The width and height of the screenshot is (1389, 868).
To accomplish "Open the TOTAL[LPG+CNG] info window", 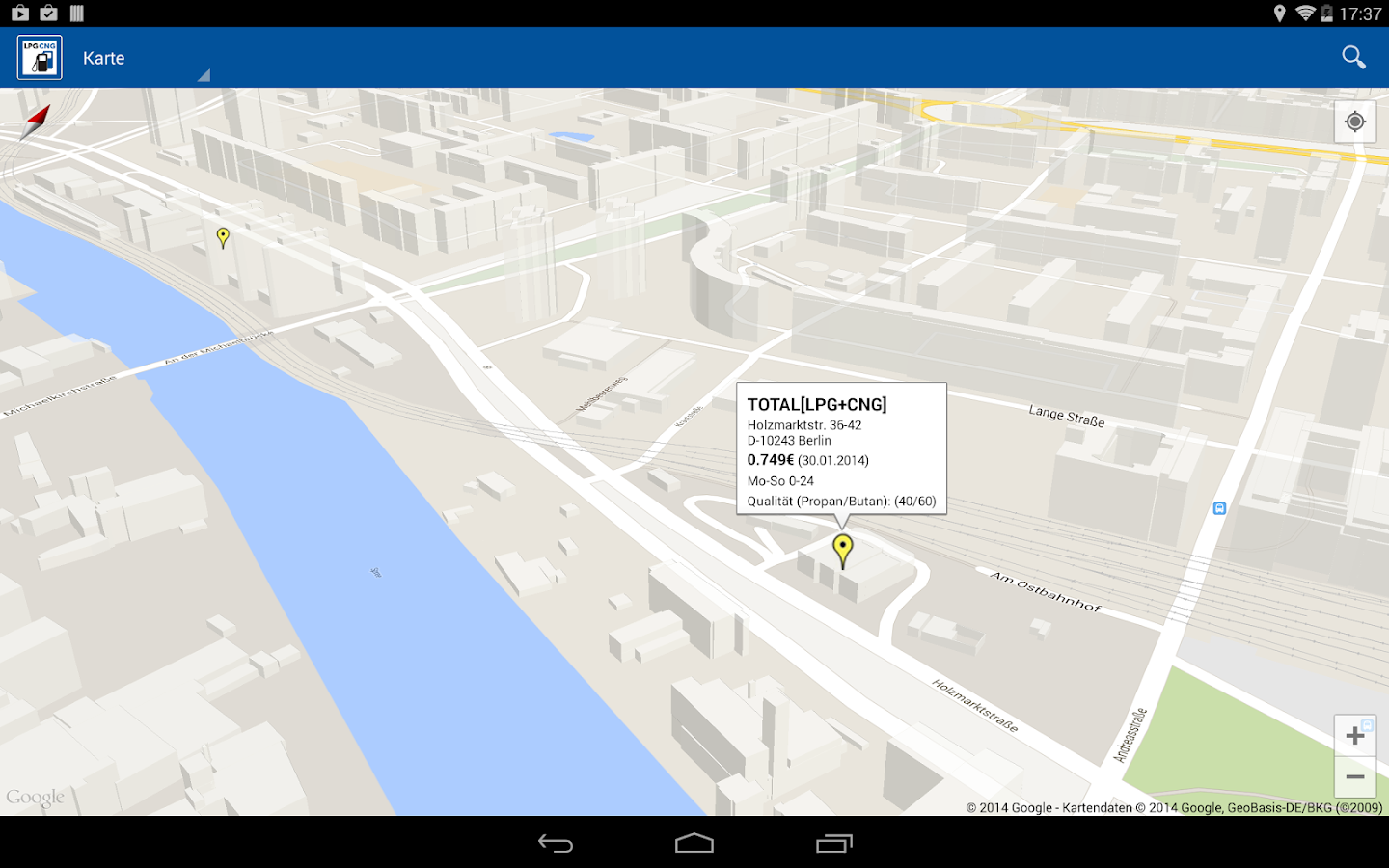I will click(x=841, y=448).
